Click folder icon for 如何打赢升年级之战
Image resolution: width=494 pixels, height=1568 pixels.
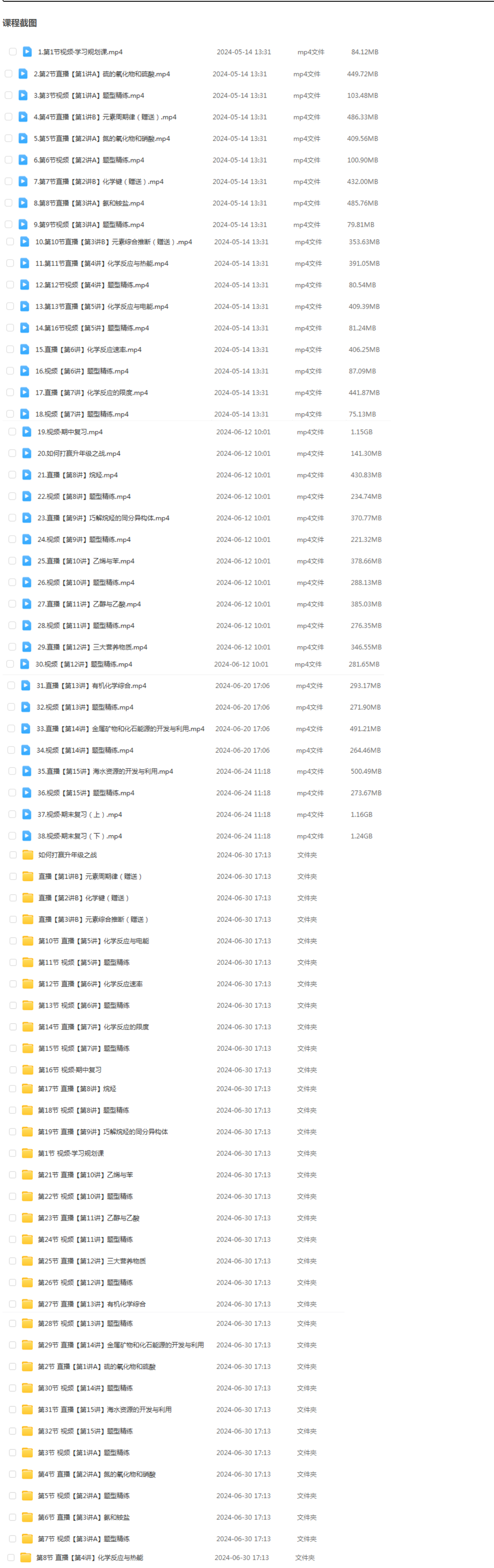pyautogui.click(x=28, y=855)
